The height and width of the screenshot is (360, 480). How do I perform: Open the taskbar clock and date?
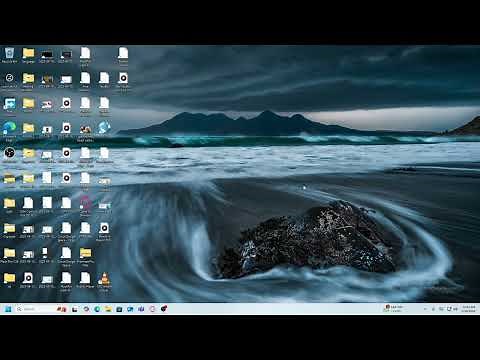coord(469,309)
